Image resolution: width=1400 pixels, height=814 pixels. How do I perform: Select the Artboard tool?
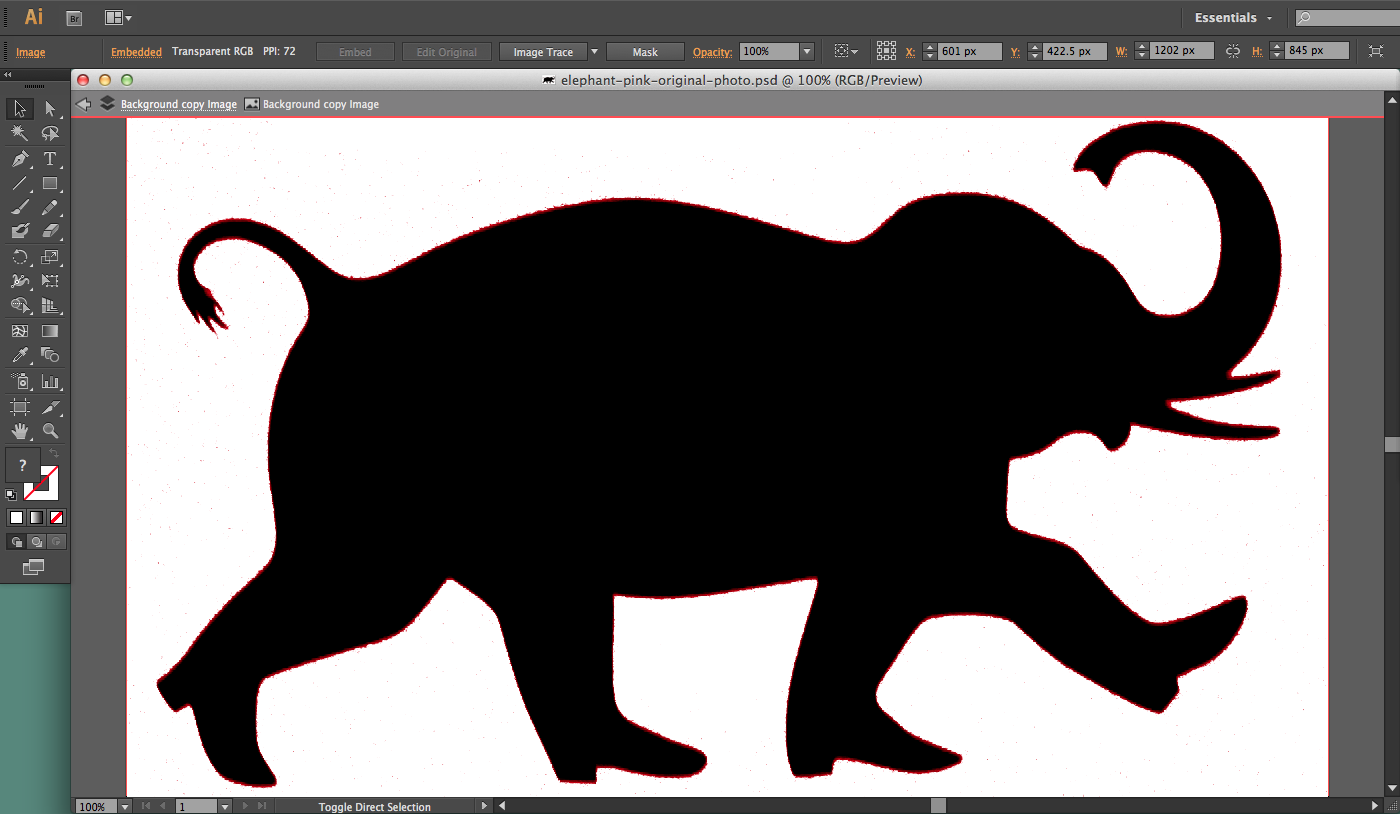[20, 407]
